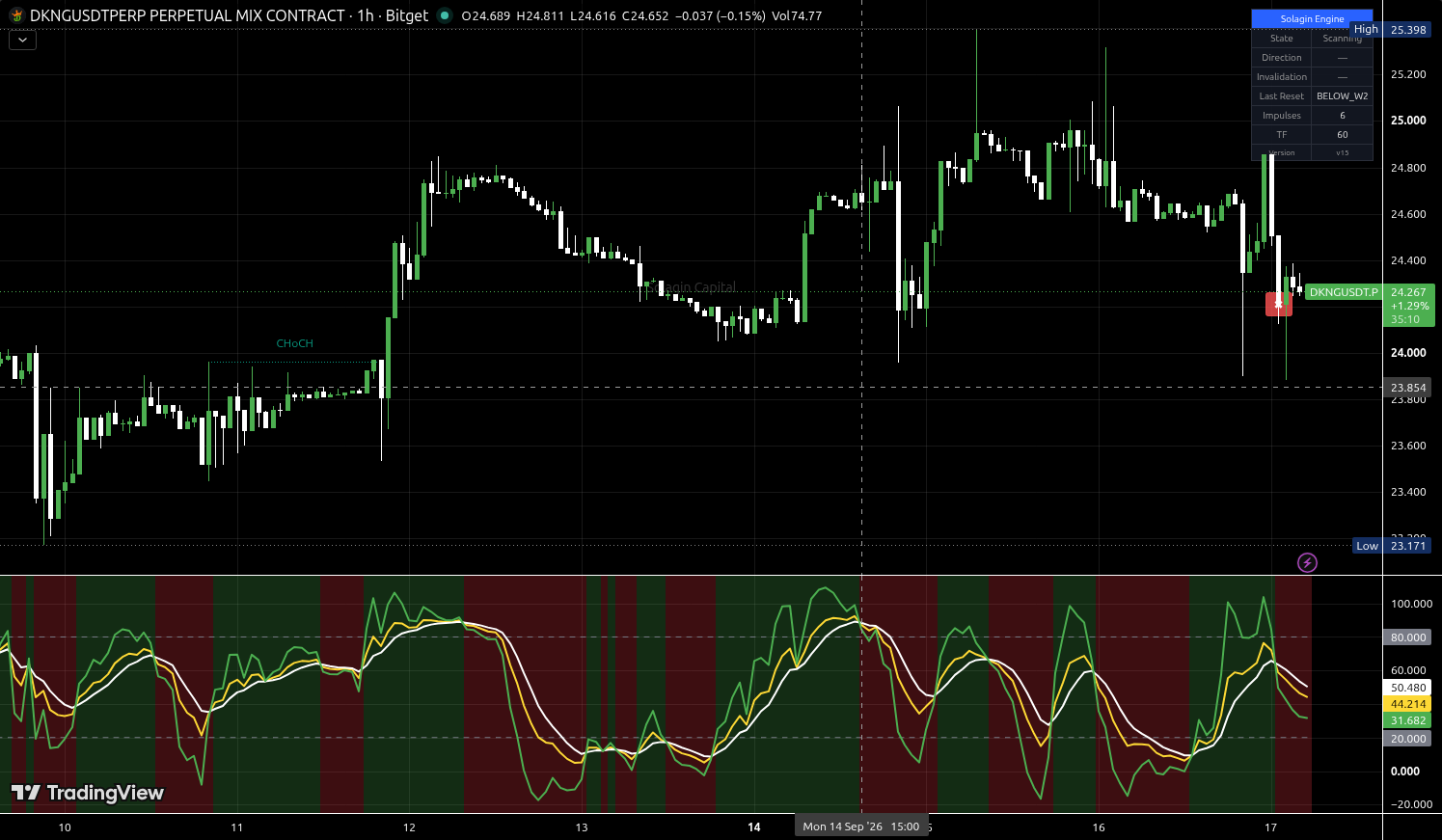Click the Solagin Engine table header
This screenshot has height=840, width=1442.
point(1312,18)
